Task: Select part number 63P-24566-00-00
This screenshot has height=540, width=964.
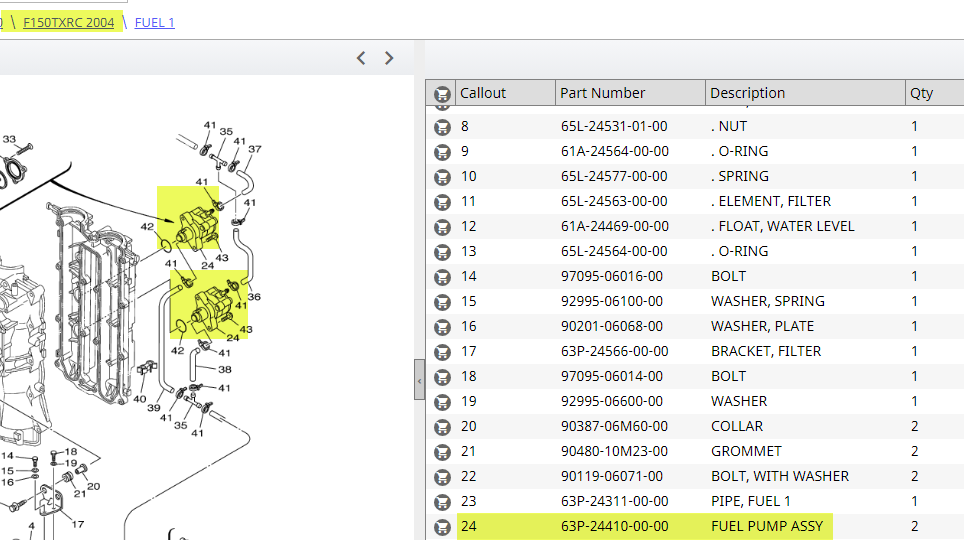Action: 614,351
